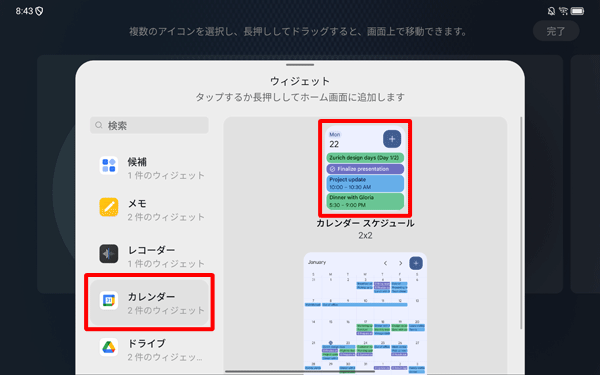Click '2 件のウィジェット' under メモ
Viewport: 600px width, 375px height.
[166, 217]
